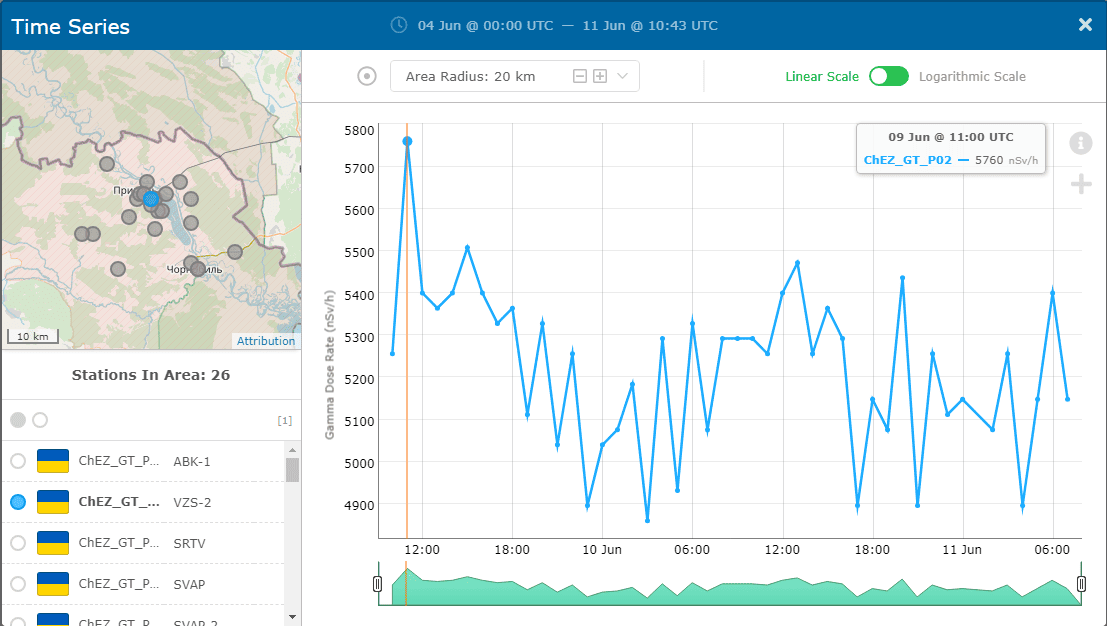Click the ChEZ_GT_P02 label in tooltip

(x=907, y=160)
